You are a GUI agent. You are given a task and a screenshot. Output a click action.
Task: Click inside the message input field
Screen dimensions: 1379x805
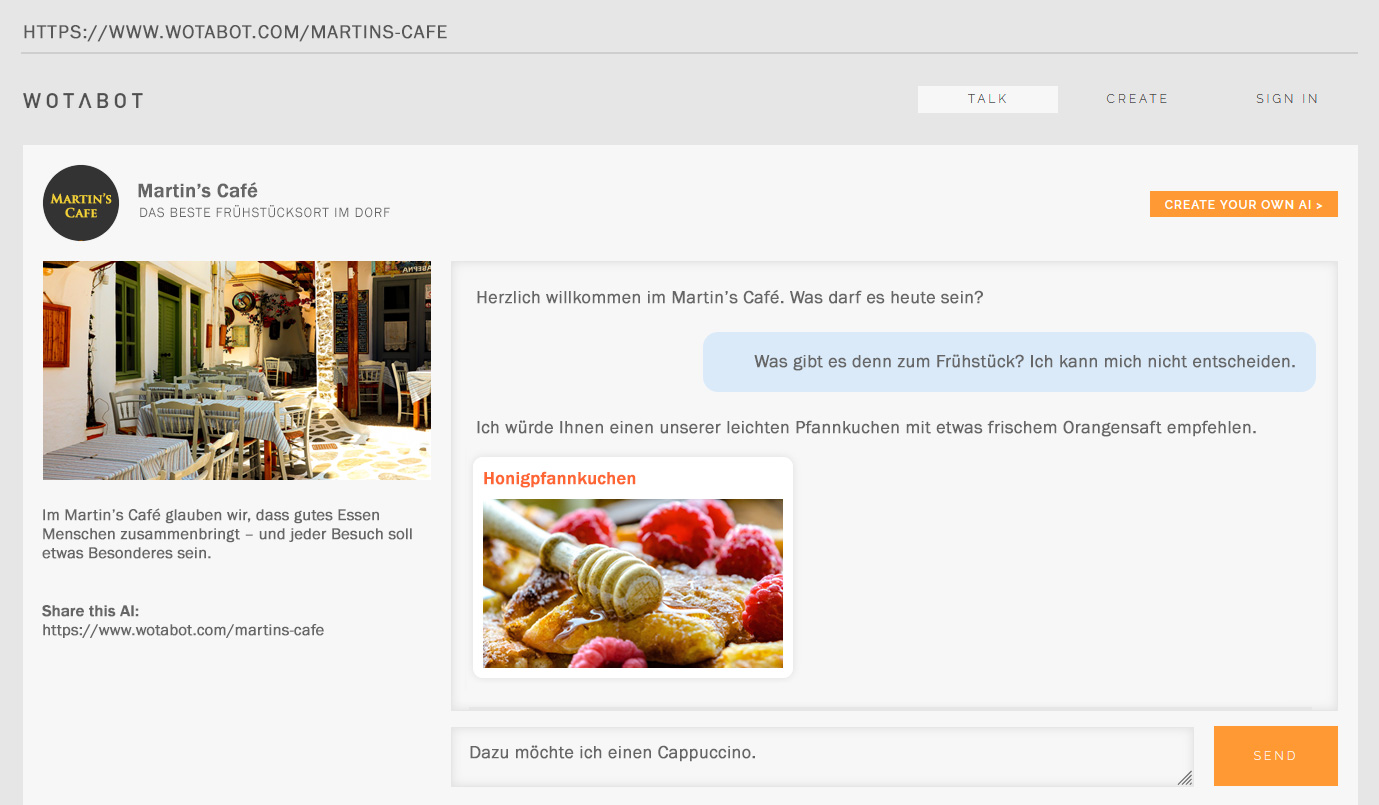(820, 756)
